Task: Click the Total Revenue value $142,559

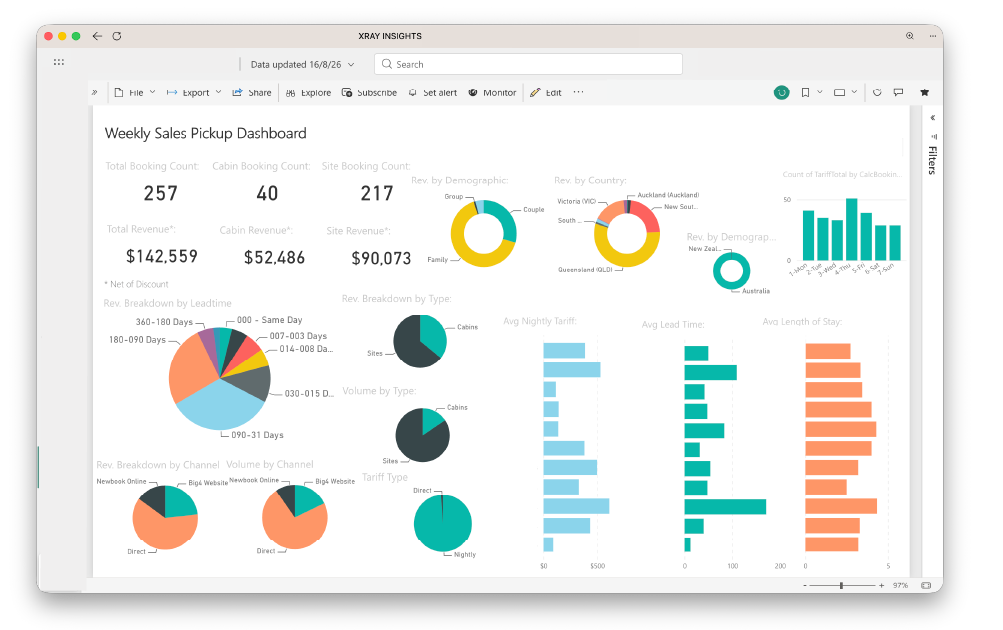Action: (162, 256)
